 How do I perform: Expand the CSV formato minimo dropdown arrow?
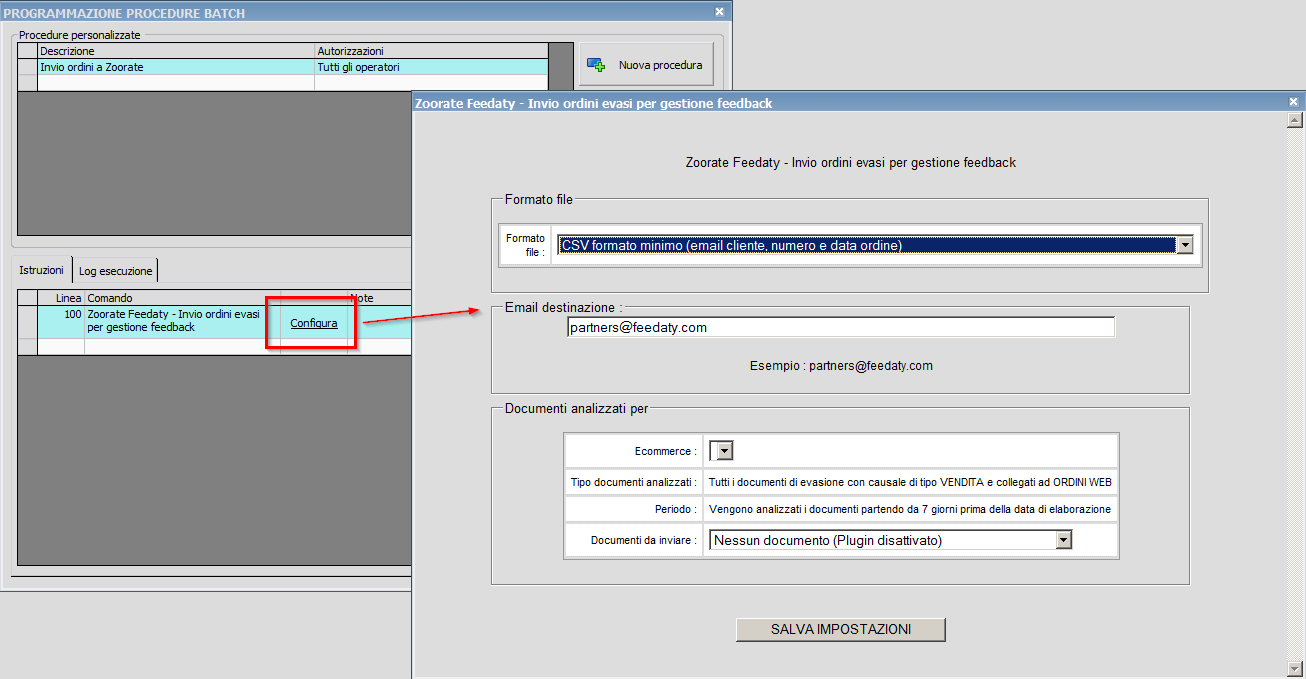[x=1185, y=245]
